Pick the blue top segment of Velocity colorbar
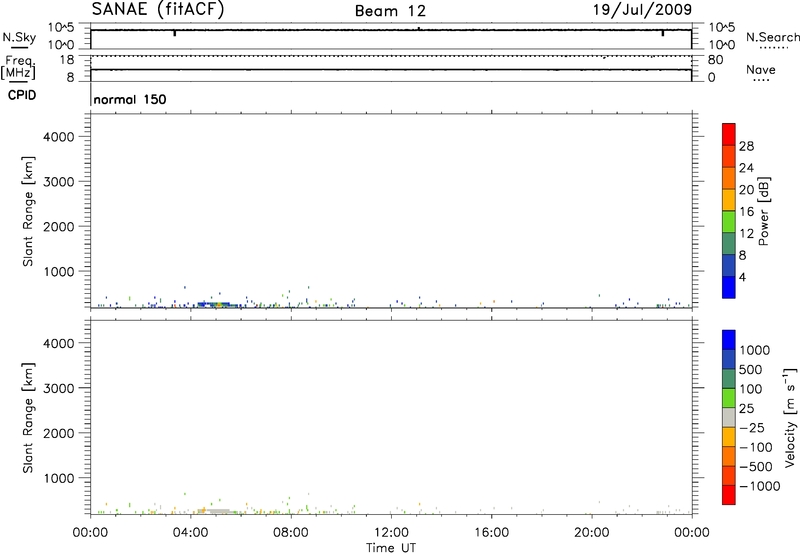This screenshot has height=554, width=800. pyautogui.click(x=729, y=340)
